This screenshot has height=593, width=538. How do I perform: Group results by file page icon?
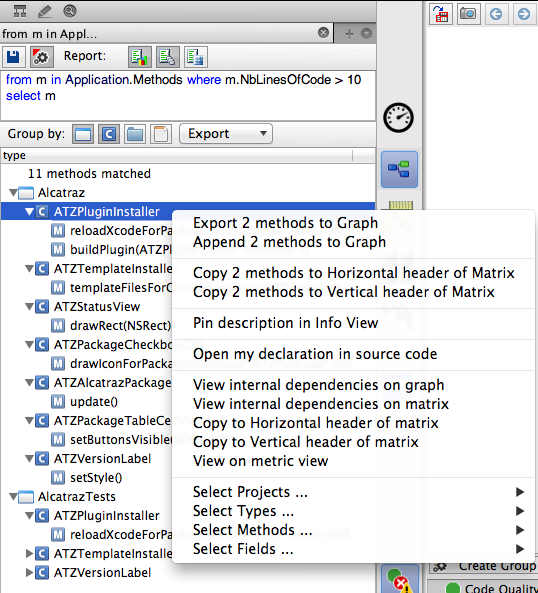click(x=161, y=134)
